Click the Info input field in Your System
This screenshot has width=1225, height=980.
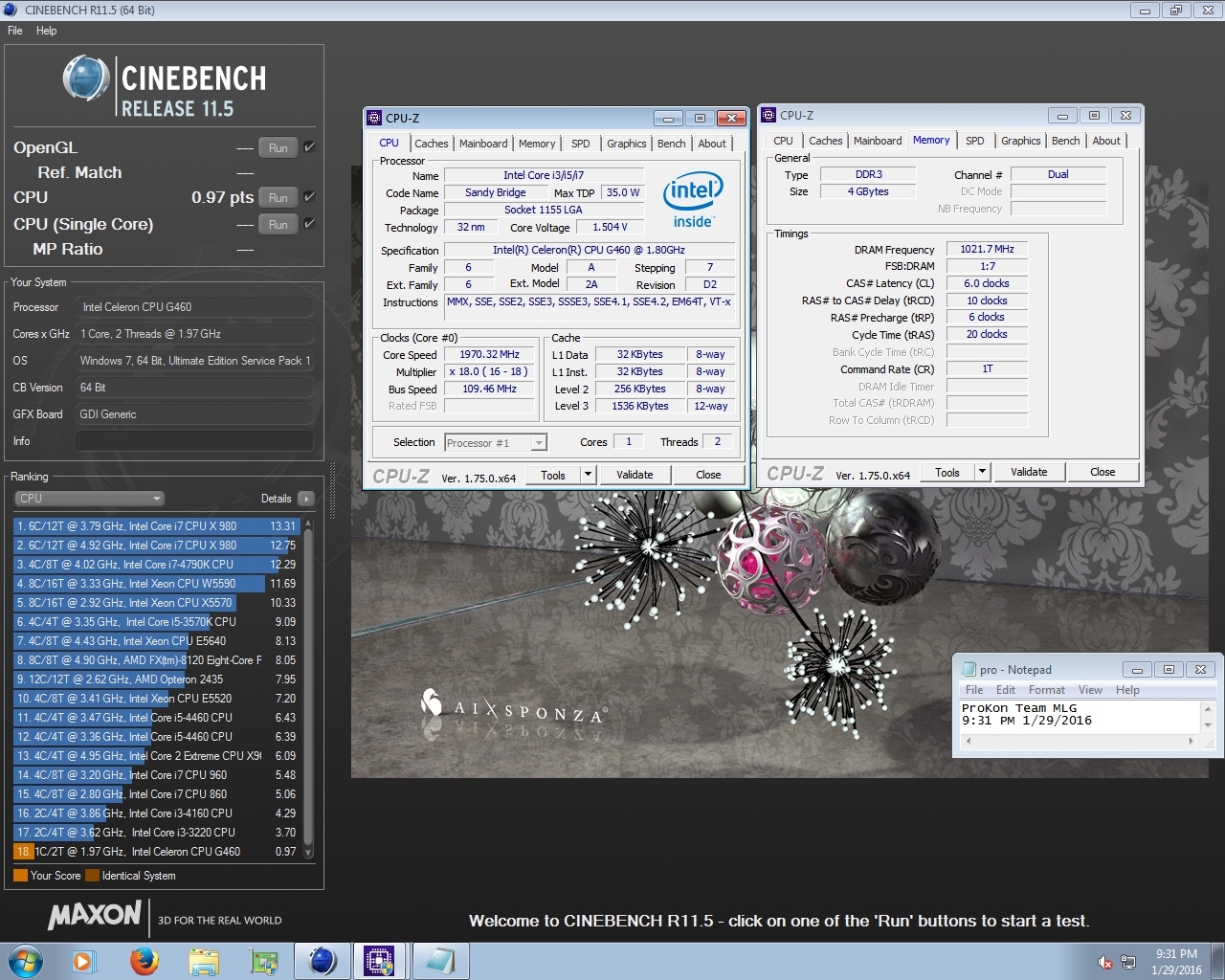point(194,441)
